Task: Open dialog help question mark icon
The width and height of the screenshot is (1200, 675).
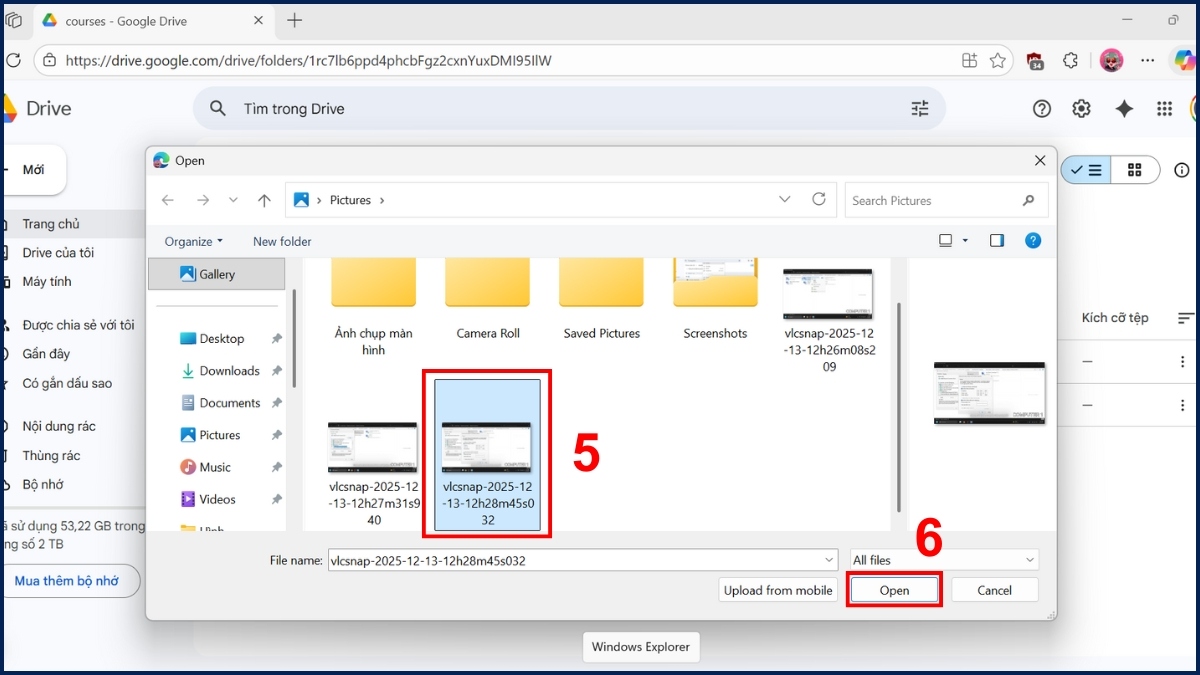Action: pos(1033,241)
